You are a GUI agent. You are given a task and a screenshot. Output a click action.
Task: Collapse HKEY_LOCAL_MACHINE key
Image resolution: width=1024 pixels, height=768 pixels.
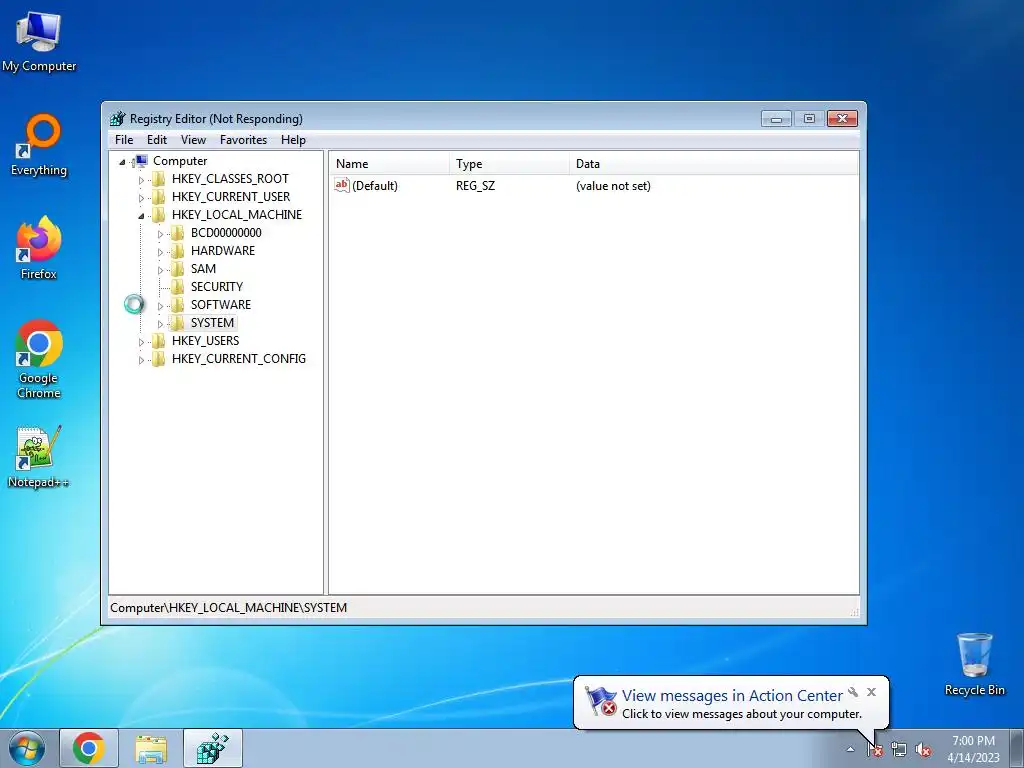click(141, 216)
